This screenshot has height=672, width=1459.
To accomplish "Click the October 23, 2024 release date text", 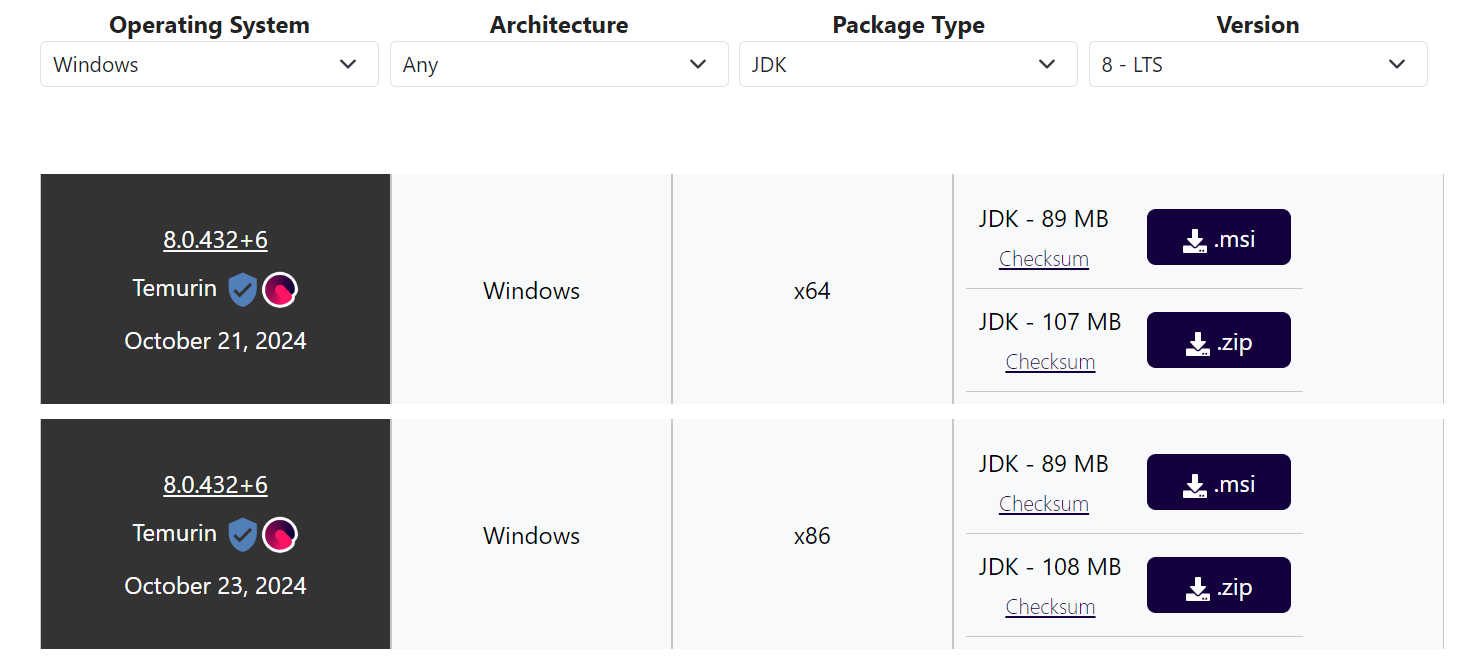I will 215,586.
